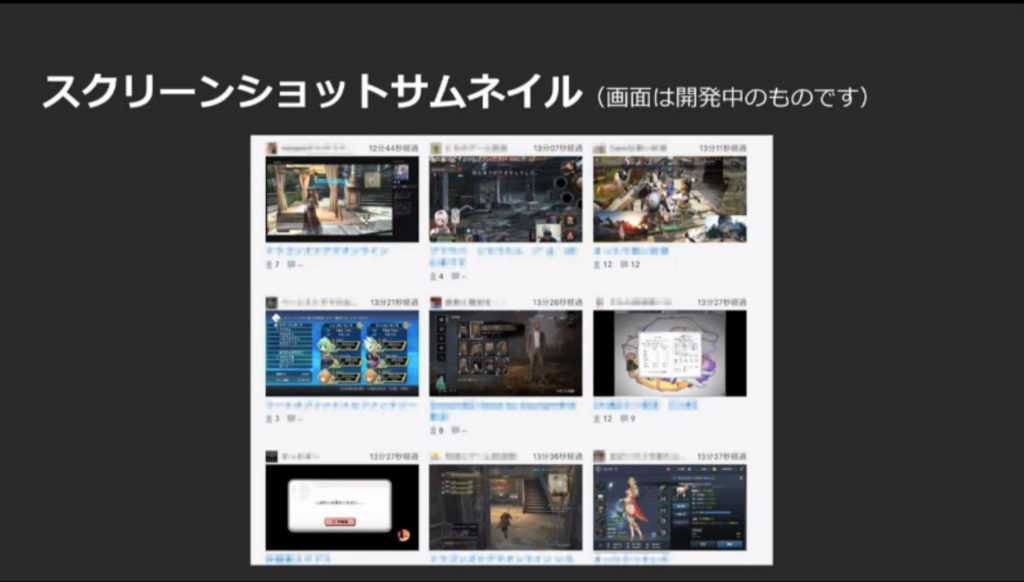Click the 13分37秒経過 elapsed time label

tap(722, 457)
